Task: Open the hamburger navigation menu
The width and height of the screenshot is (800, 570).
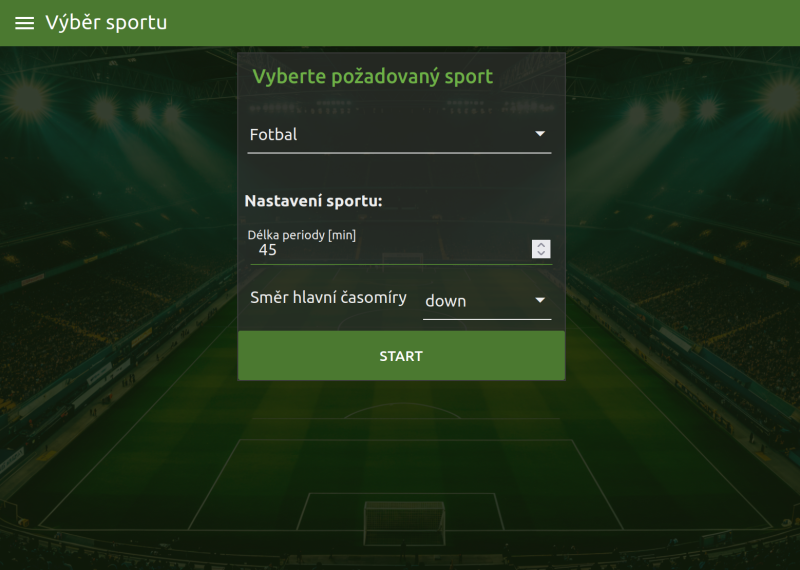Action: pyautogui.click(x=24, y=23)
